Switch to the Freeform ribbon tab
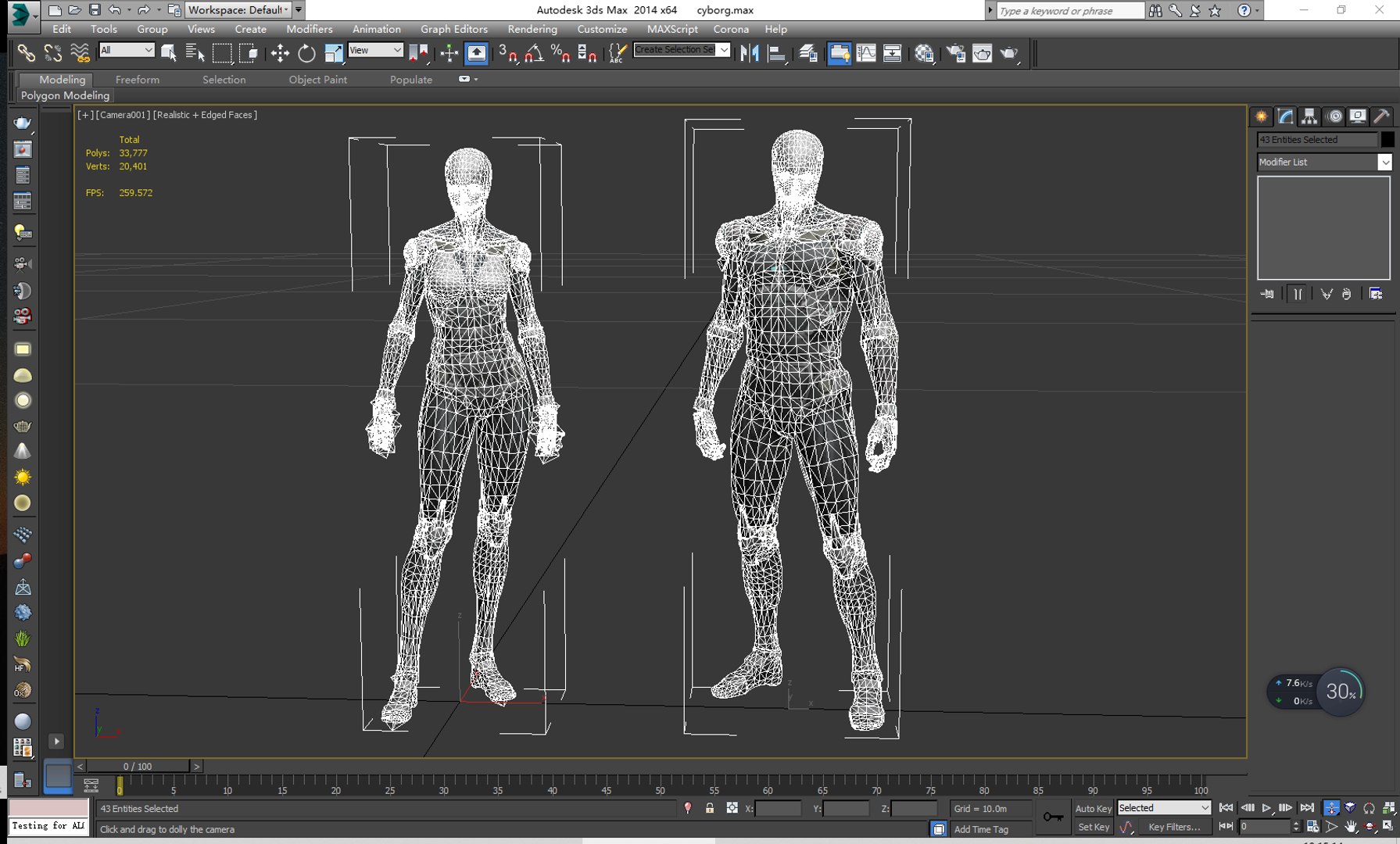 [138, 80]
